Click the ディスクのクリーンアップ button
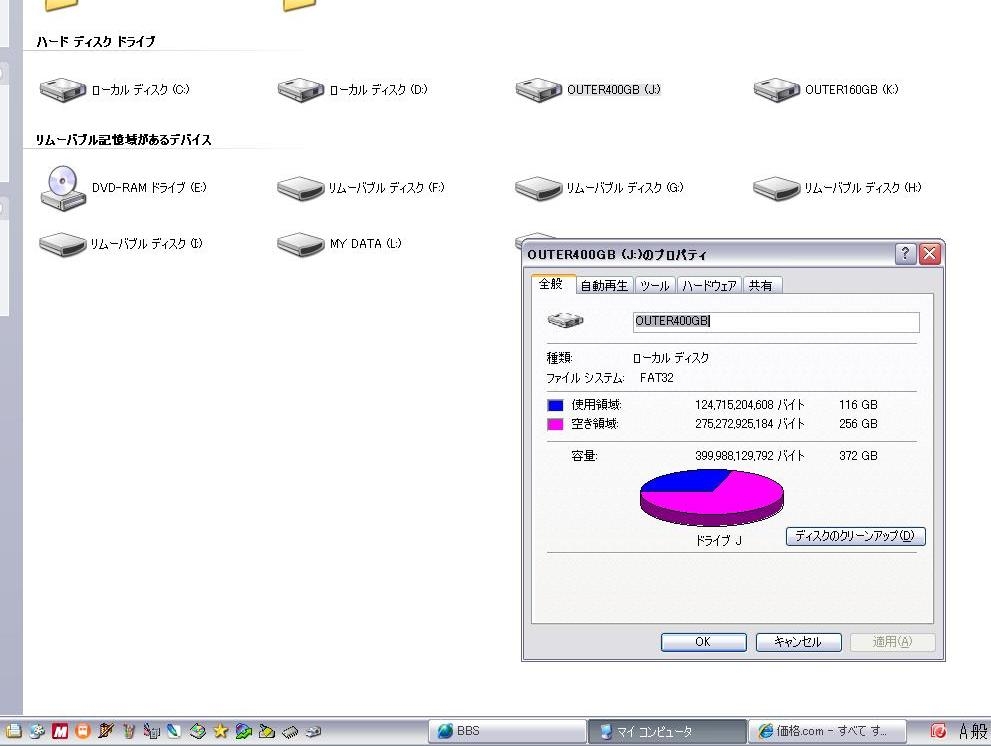The width and height of the screenshot is (991, 746). 855,536
